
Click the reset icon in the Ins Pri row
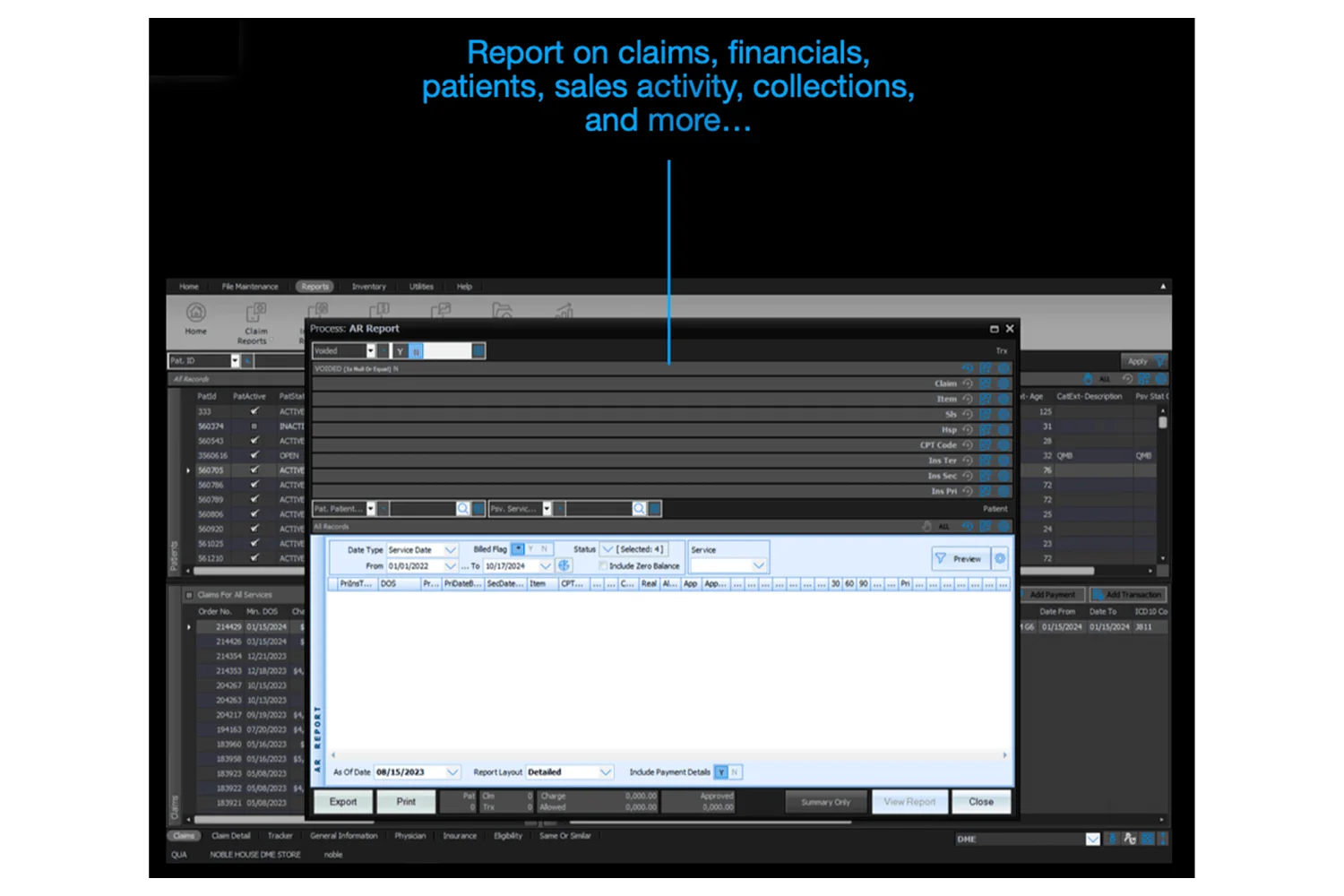point(967,491)
